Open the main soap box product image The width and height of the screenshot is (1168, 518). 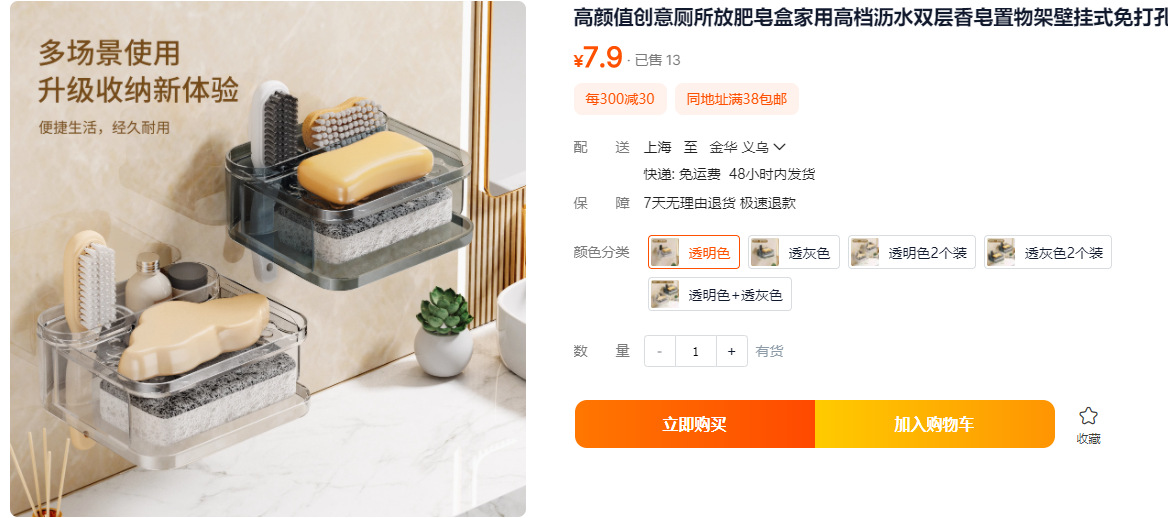click(268, 259)
